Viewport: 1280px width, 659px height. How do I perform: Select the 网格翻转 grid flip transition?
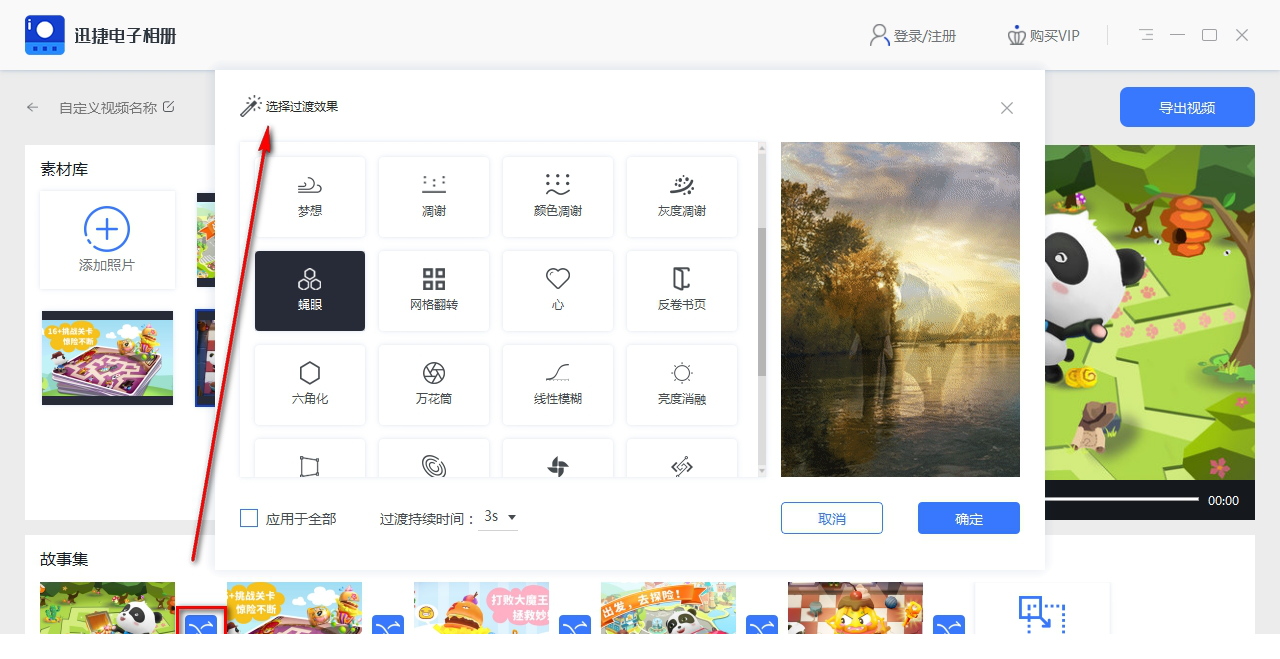[x=433, y=290]
